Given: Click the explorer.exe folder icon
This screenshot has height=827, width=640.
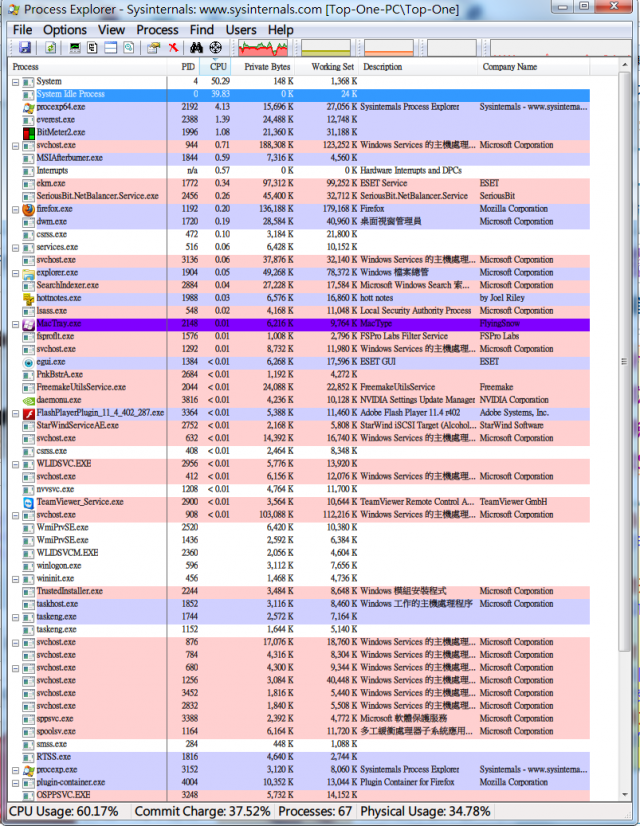Looking at the screenshot, I should point(28,273).
